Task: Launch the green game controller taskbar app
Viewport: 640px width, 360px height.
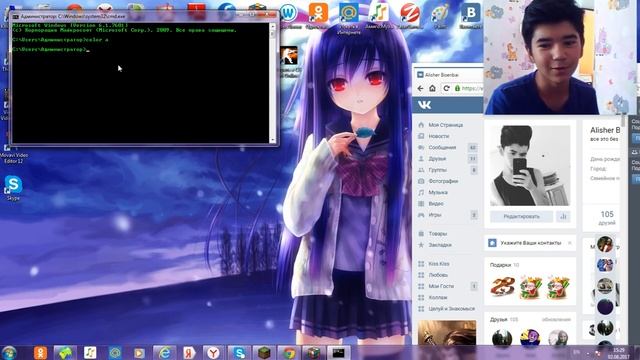Action: pos(65,353)
